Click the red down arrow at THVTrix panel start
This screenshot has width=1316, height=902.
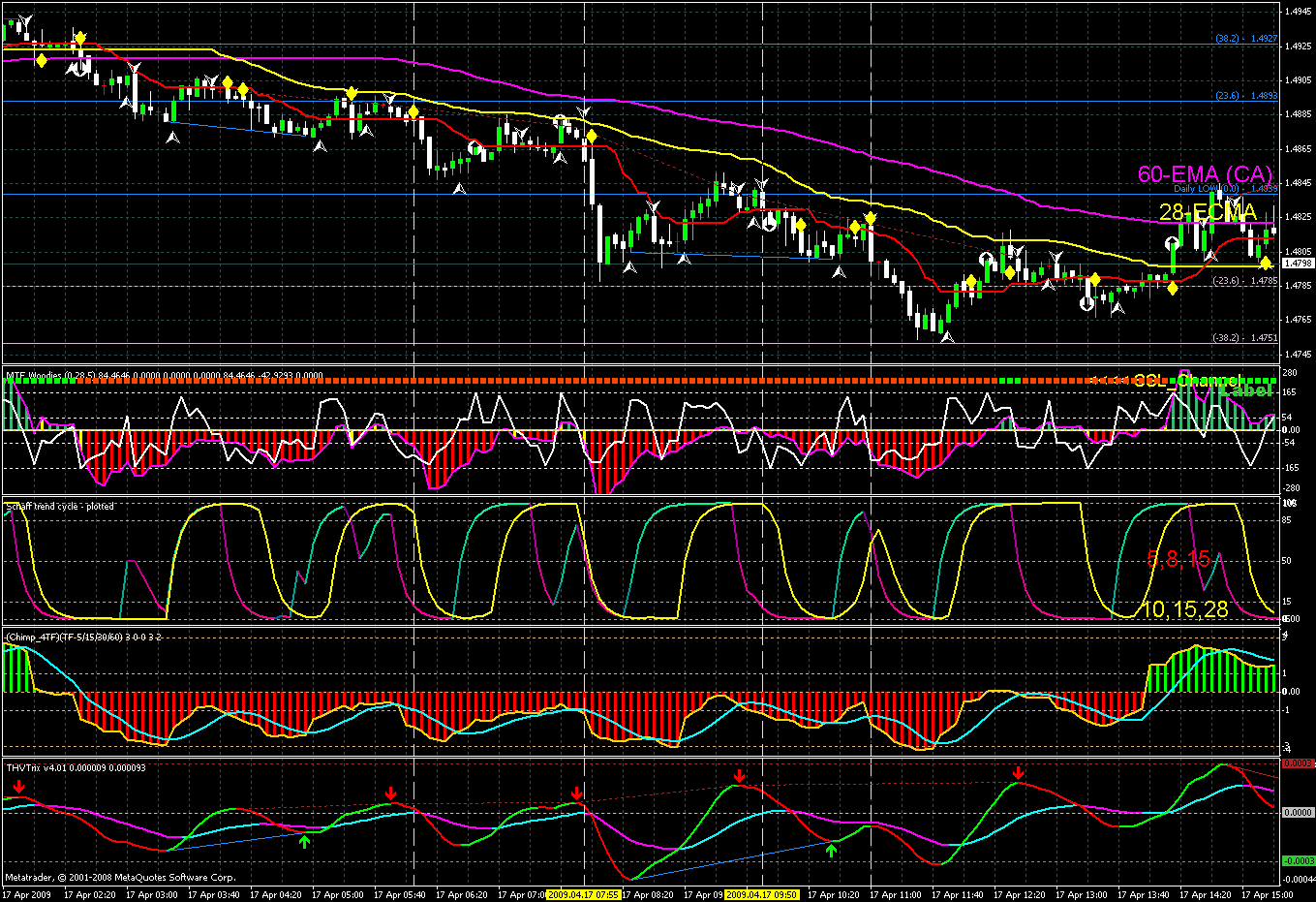(19, 786)
